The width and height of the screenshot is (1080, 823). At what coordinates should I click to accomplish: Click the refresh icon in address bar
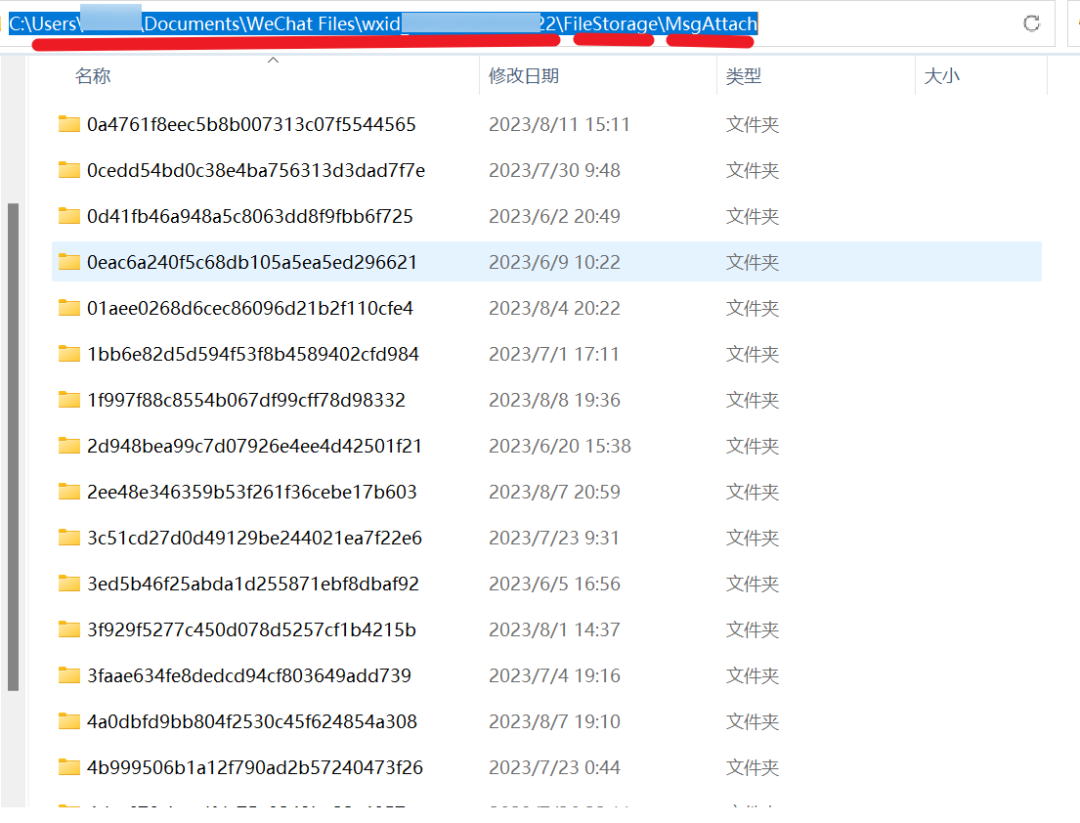point(1031,23)
